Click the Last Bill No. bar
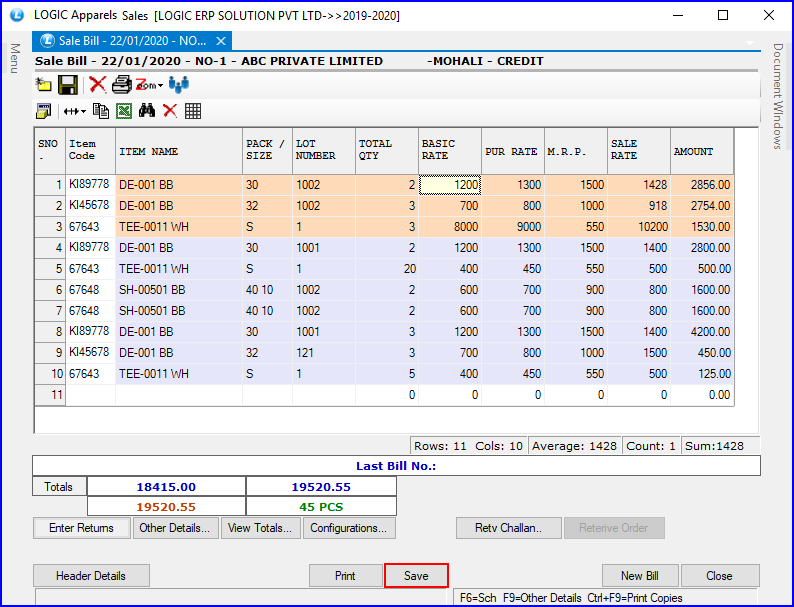 396,466
